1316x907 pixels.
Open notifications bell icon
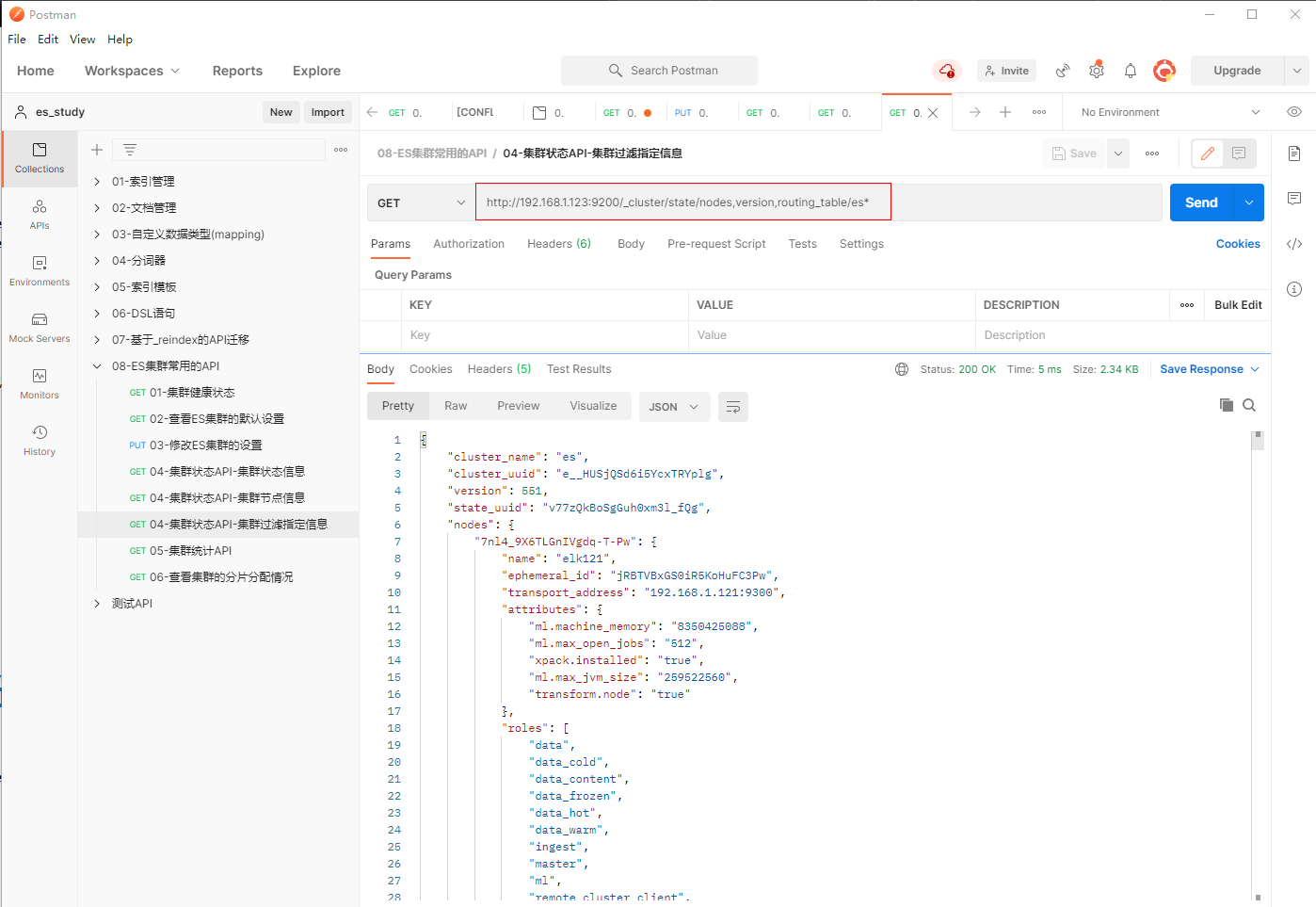tap(1130, 71)
